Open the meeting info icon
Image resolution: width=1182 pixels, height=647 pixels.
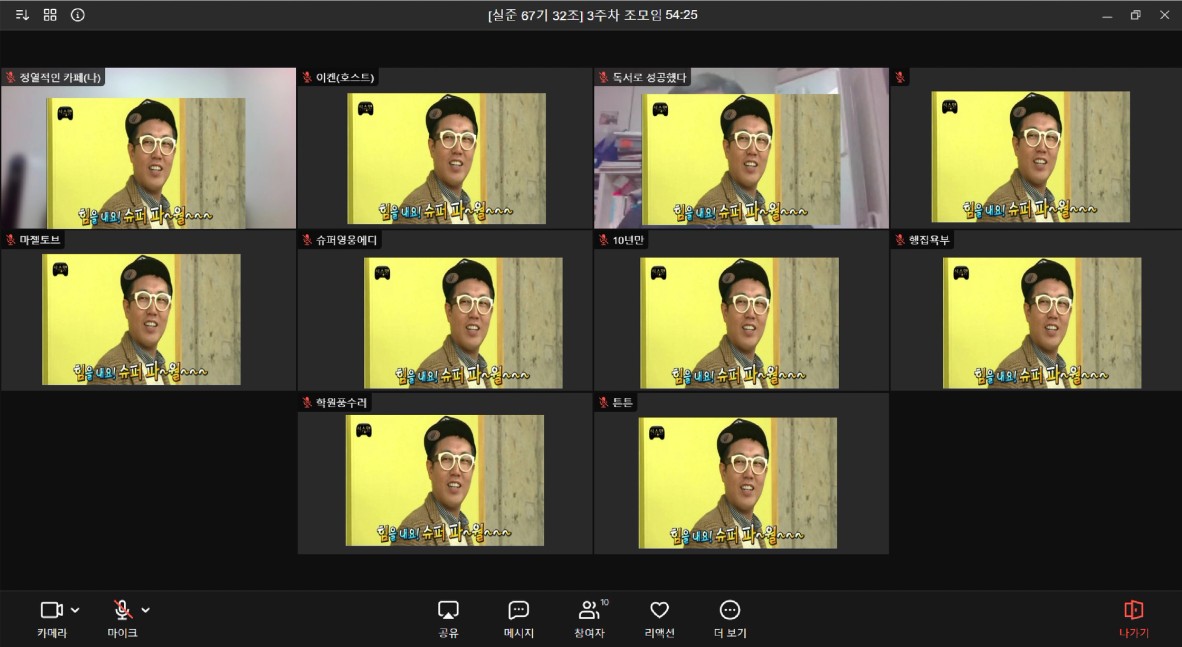78,15
